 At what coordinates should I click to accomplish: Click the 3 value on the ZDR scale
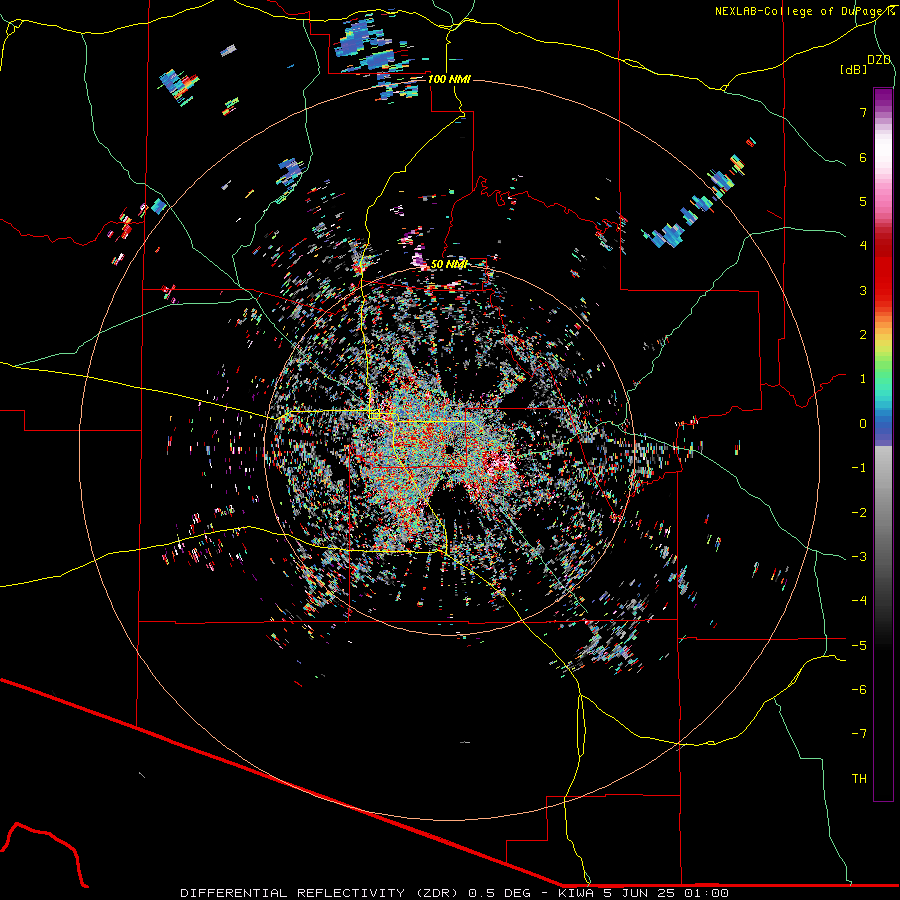pyautogui.click(x=863, y=290)
